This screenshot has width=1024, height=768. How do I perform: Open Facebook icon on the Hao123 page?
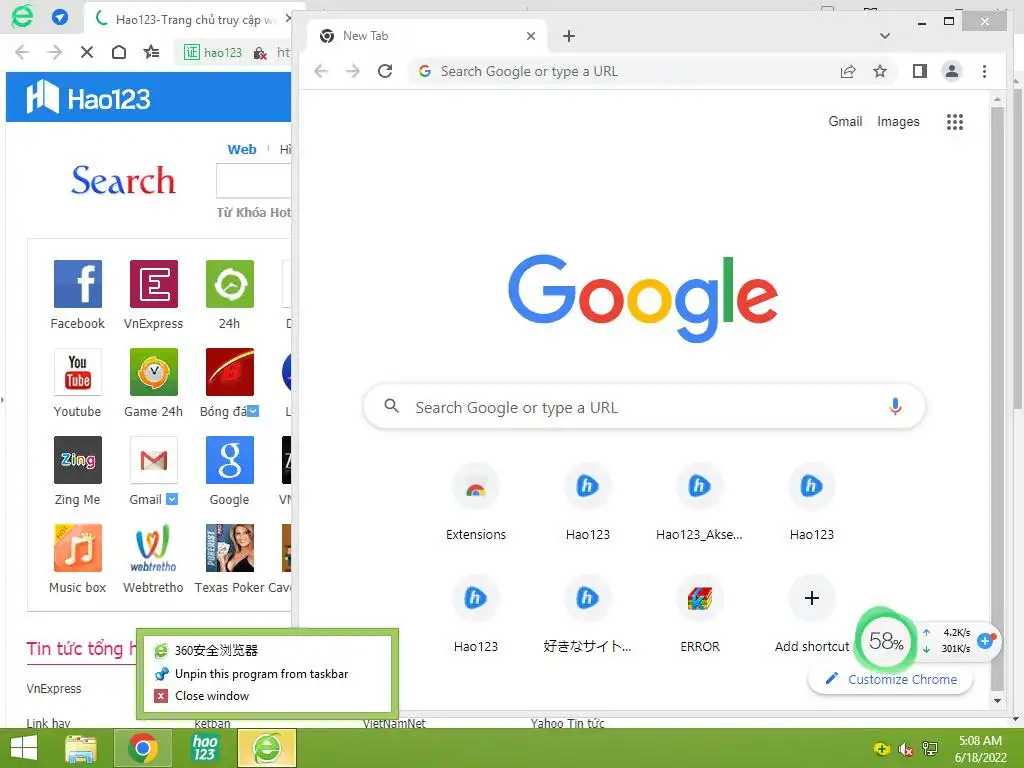click(78, 284)
